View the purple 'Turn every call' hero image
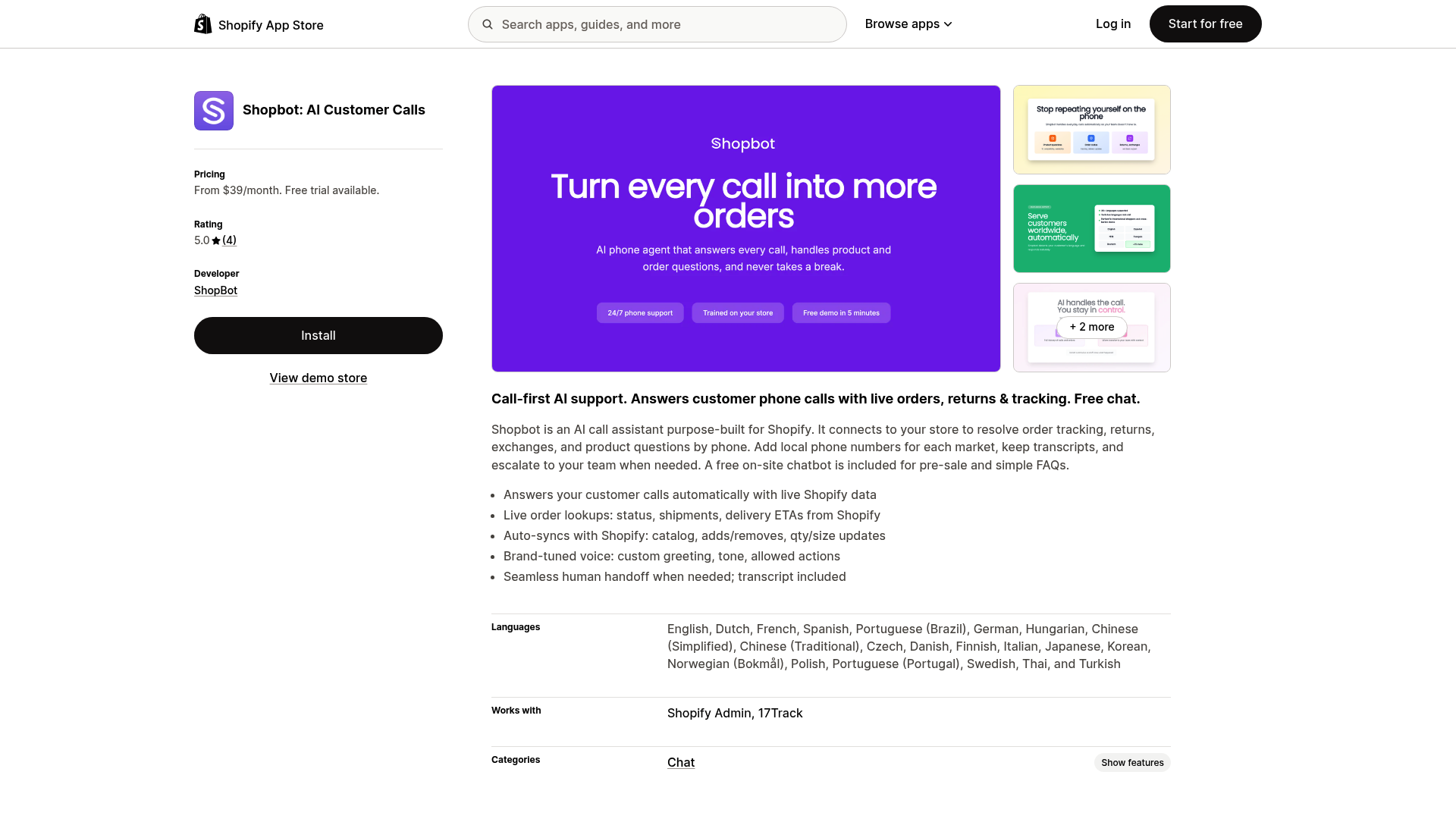 745,228
